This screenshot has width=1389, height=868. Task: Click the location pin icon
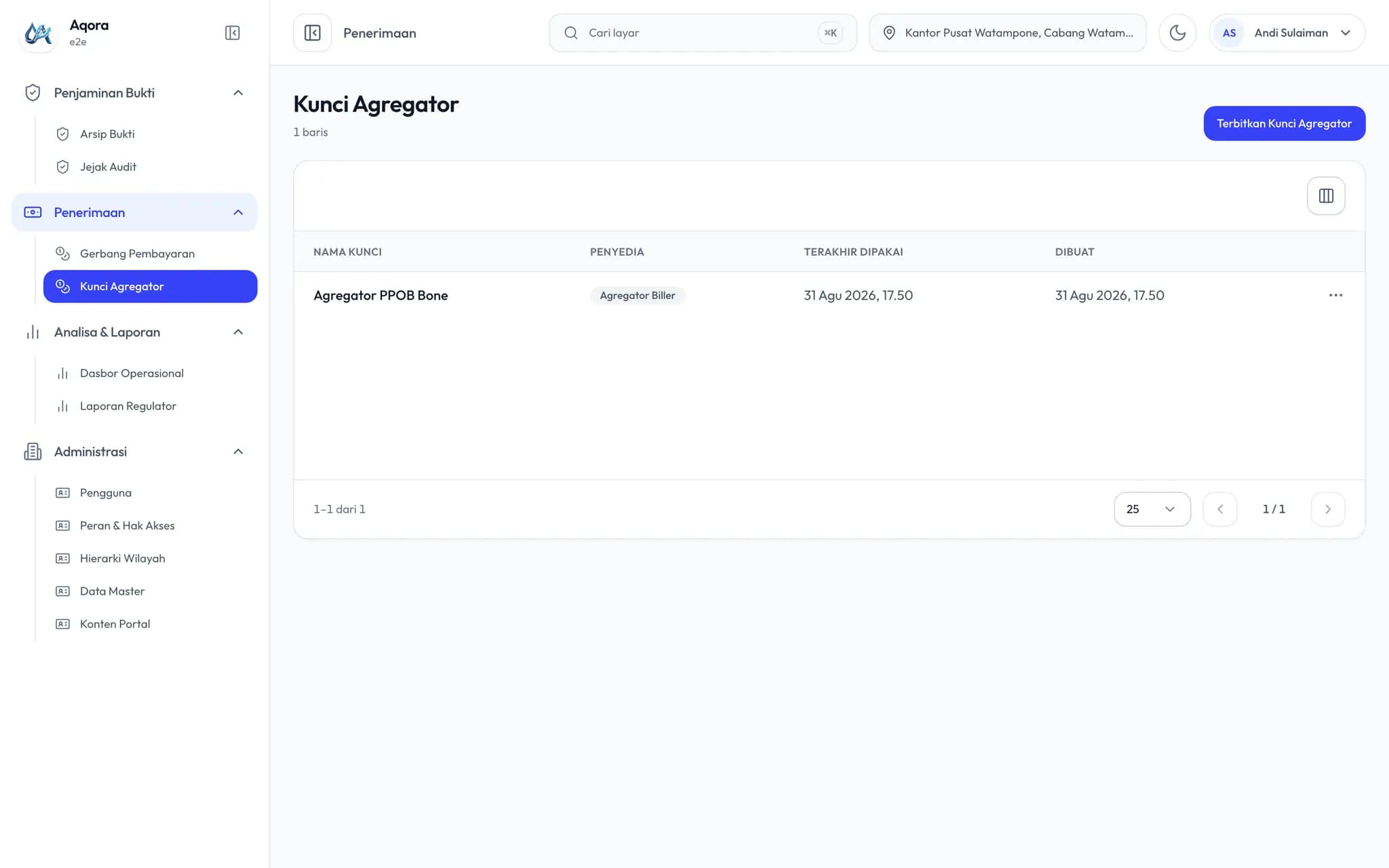pyautogui.click(x=889, y=33)
